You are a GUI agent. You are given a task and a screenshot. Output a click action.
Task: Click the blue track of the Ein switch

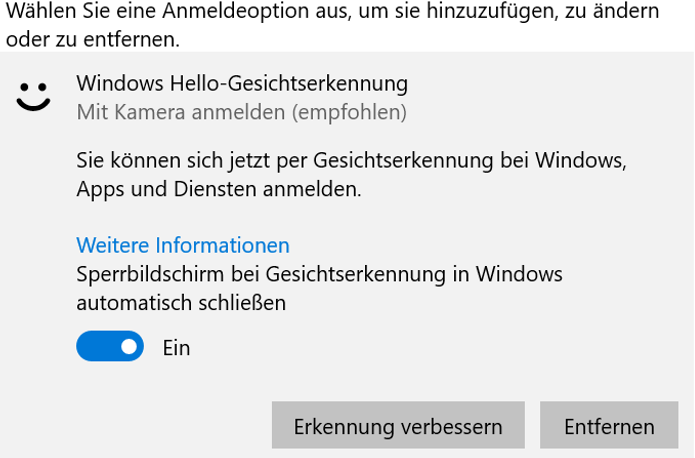tap(95, 347)
